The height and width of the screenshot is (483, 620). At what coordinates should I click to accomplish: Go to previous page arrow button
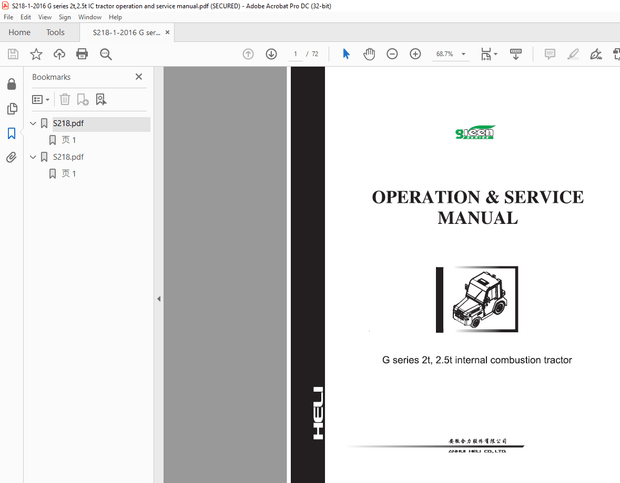tap(248, 54)
